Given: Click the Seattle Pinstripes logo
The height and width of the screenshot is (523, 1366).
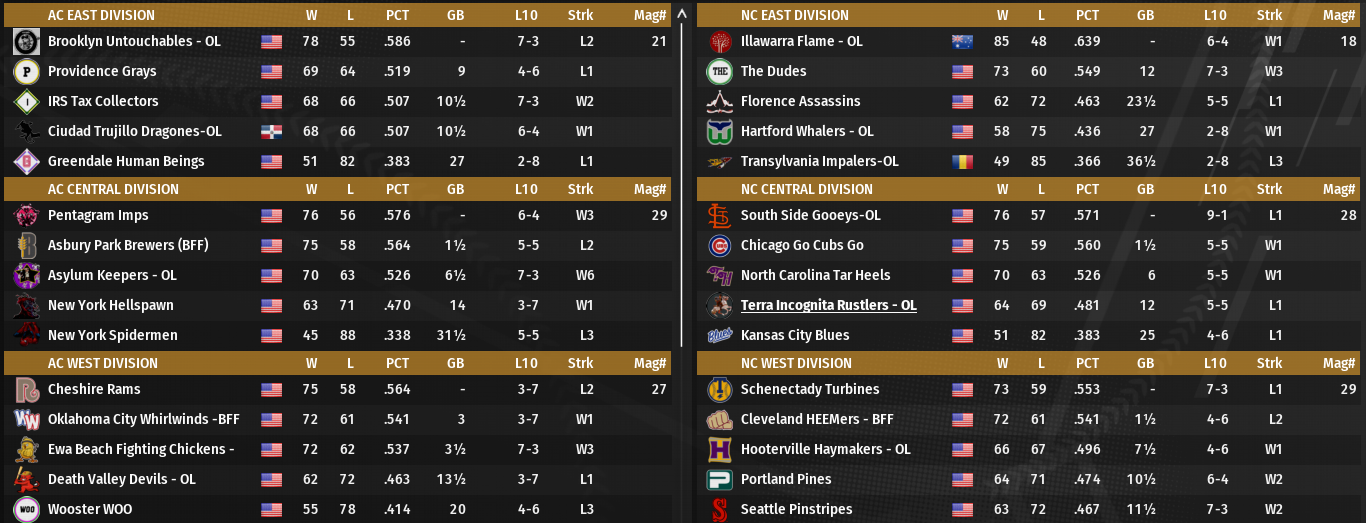Looking at the screenshot, I should (719, 509).
